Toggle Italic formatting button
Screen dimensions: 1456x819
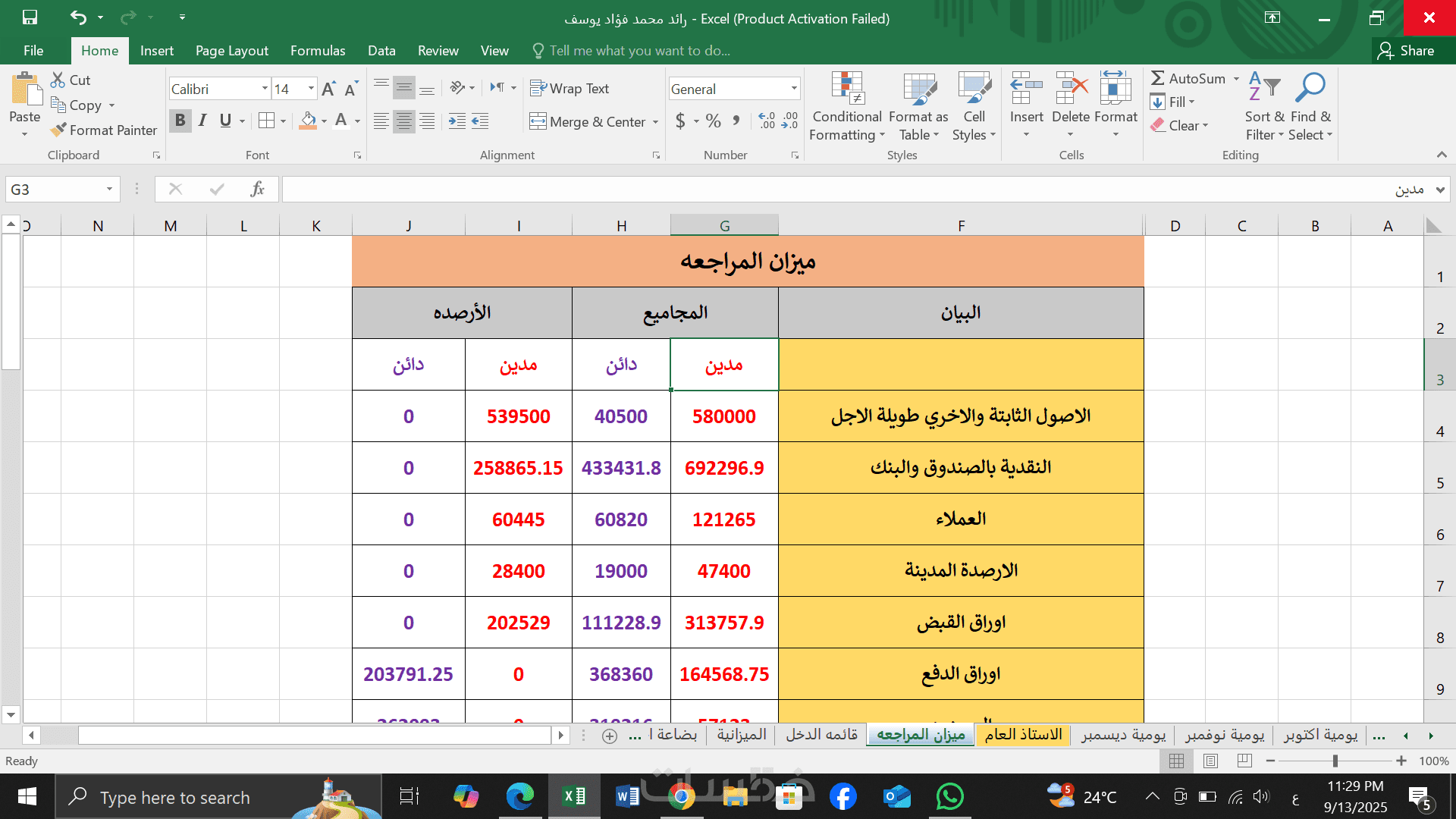[202, 121]
